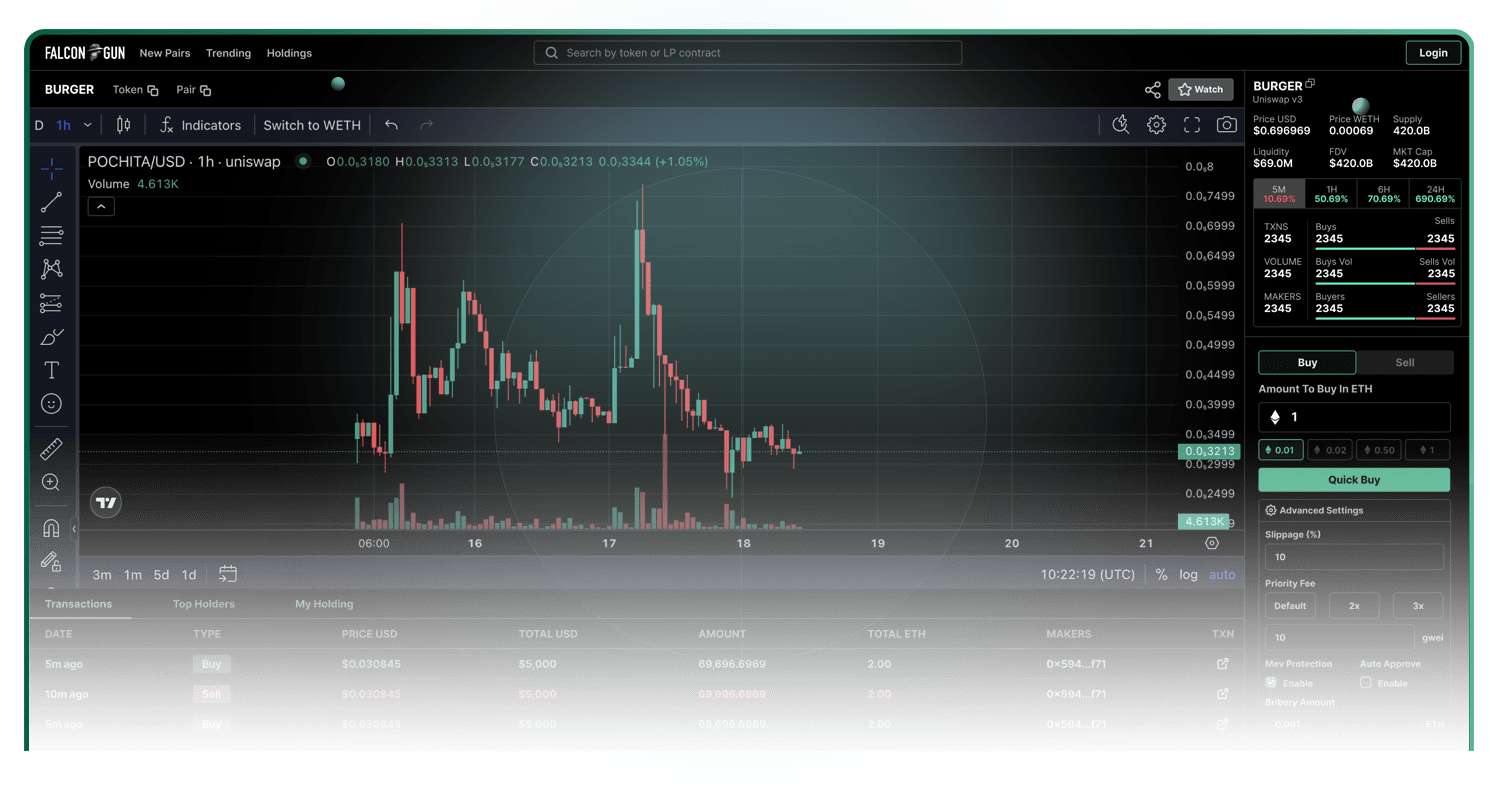Open the emoji icons tool
Image resolution: width=1498 pixels, height=801 pixels.
[51, 404]
